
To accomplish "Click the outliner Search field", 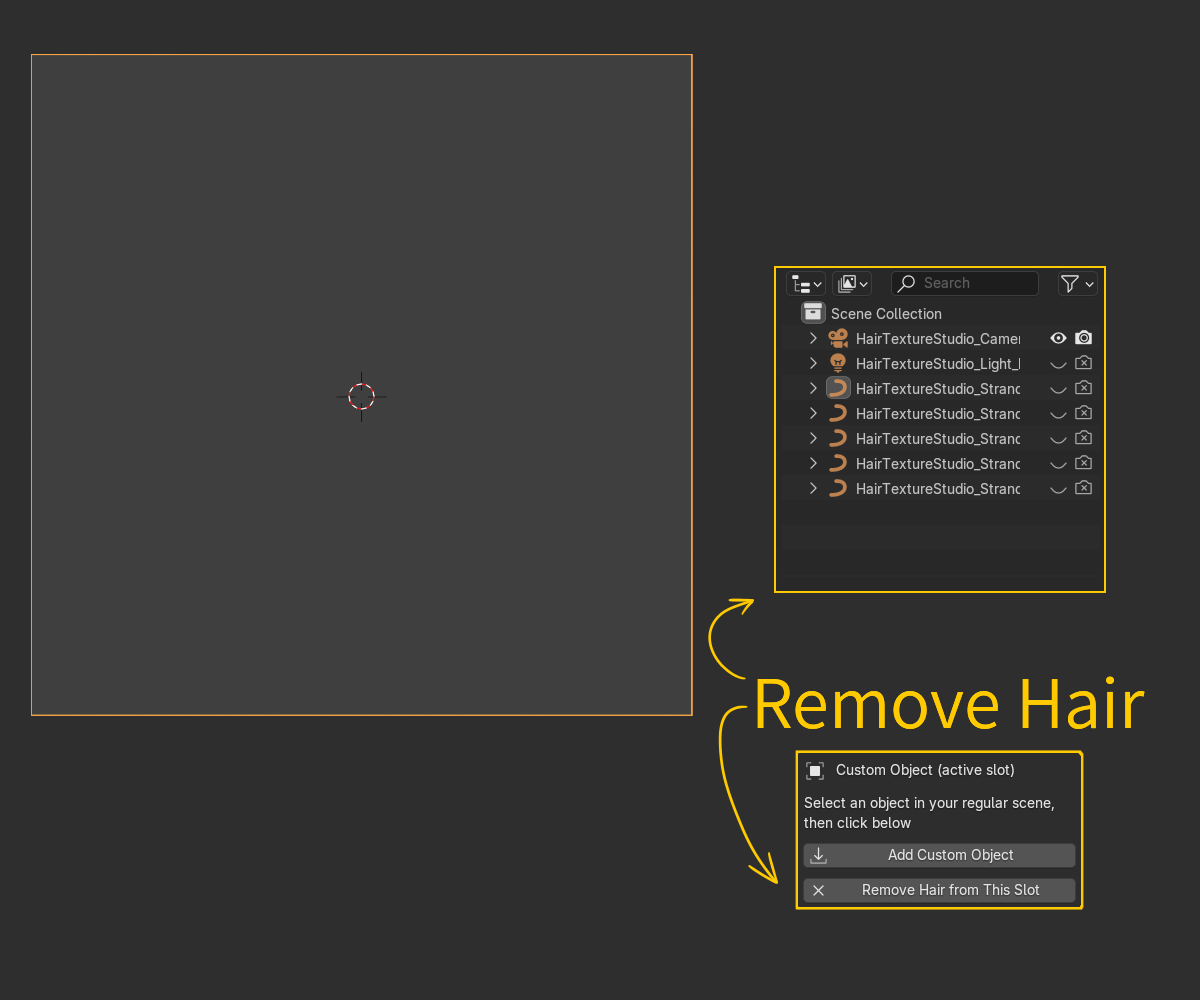I will [x=964, y=284].
